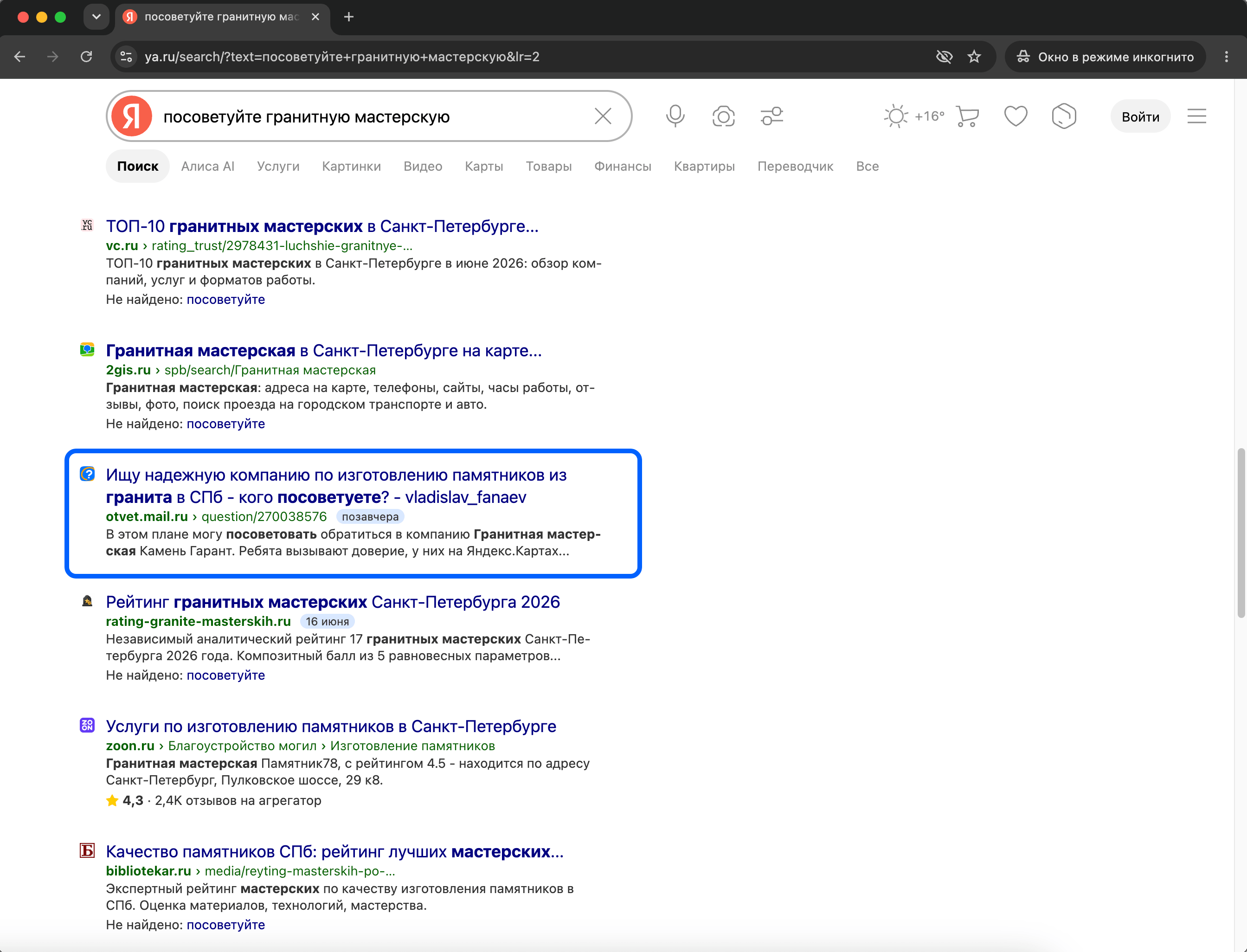Reload the current page
Viewport: 1247px width, 952px height.
click(x=86, y=57)
